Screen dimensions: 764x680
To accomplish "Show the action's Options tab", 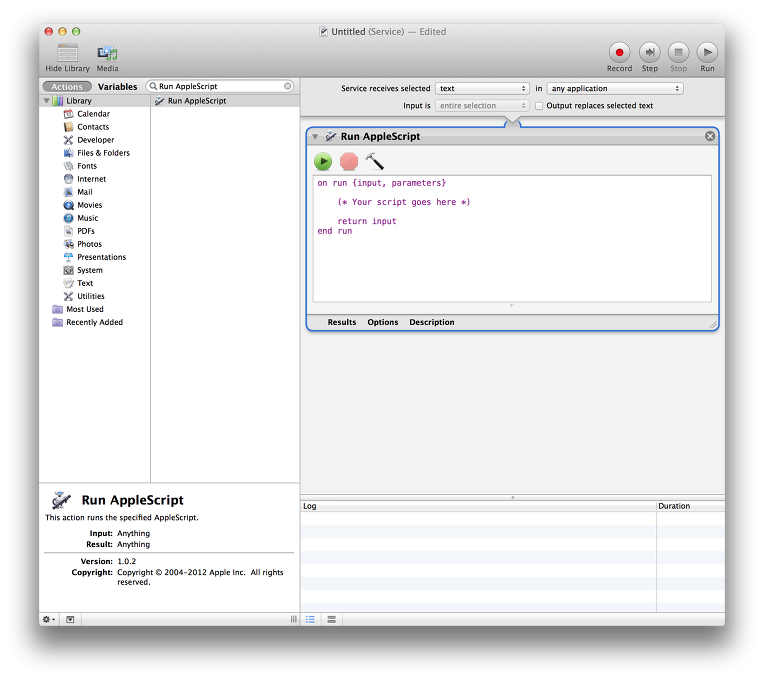I will tap(383, 322).
